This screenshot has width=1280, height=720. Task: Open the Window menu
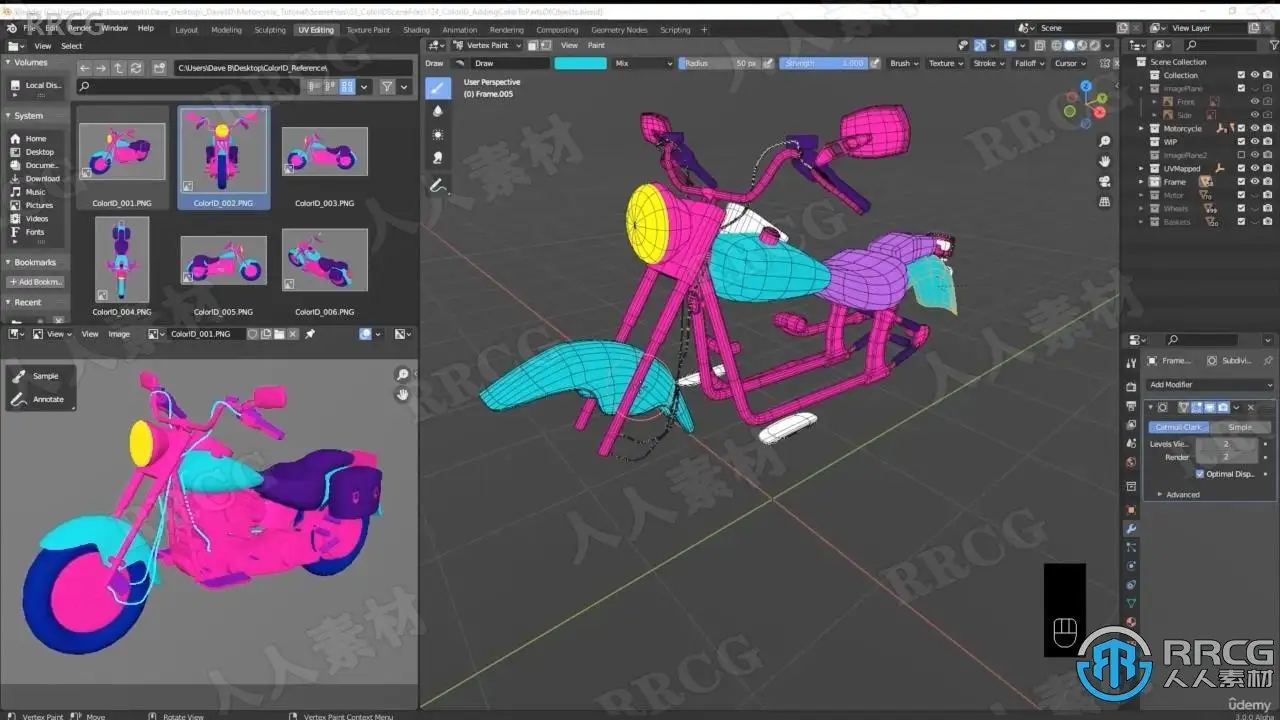114,28
